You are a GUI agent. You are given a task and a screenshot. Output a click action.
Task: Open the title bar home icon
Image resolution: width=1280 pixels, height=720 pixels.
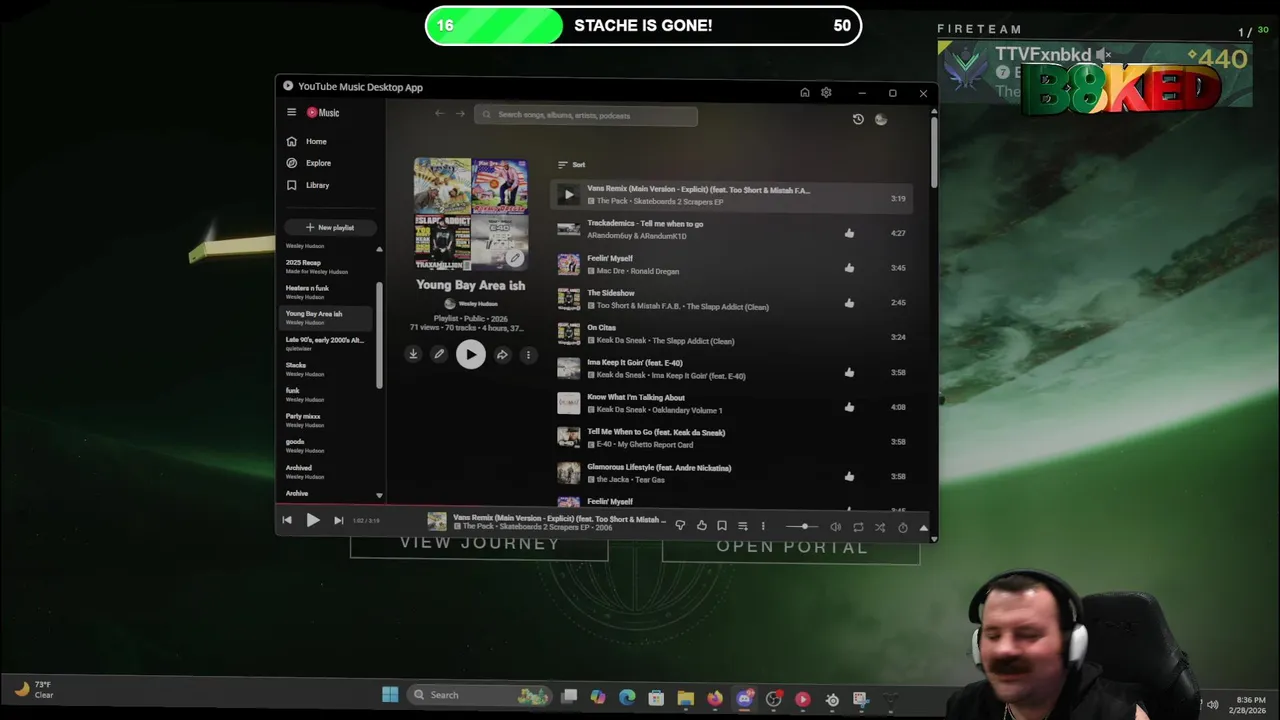804,93
